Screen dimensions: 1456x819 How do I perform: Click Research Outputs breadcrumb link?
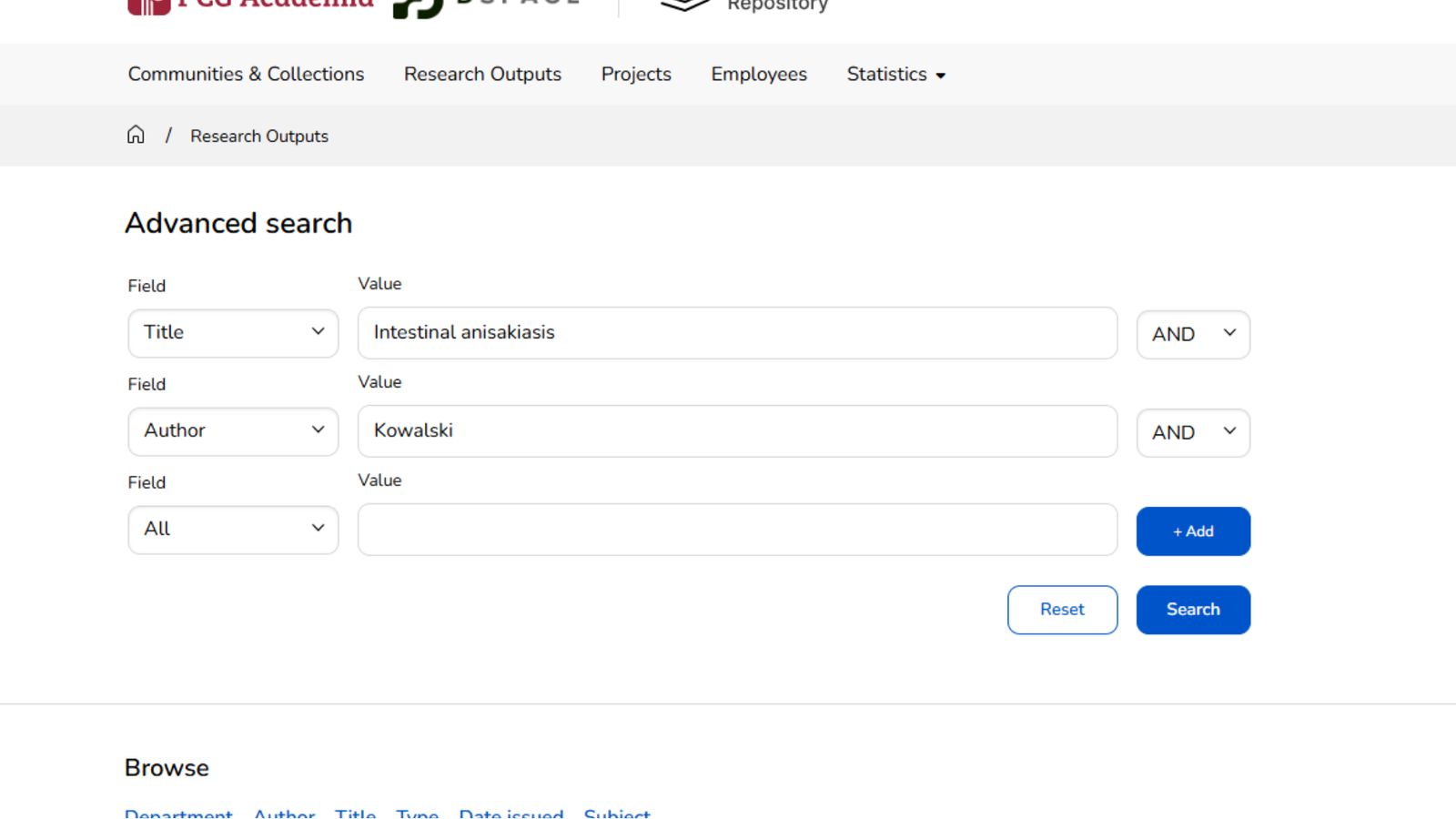click(259, 136)
